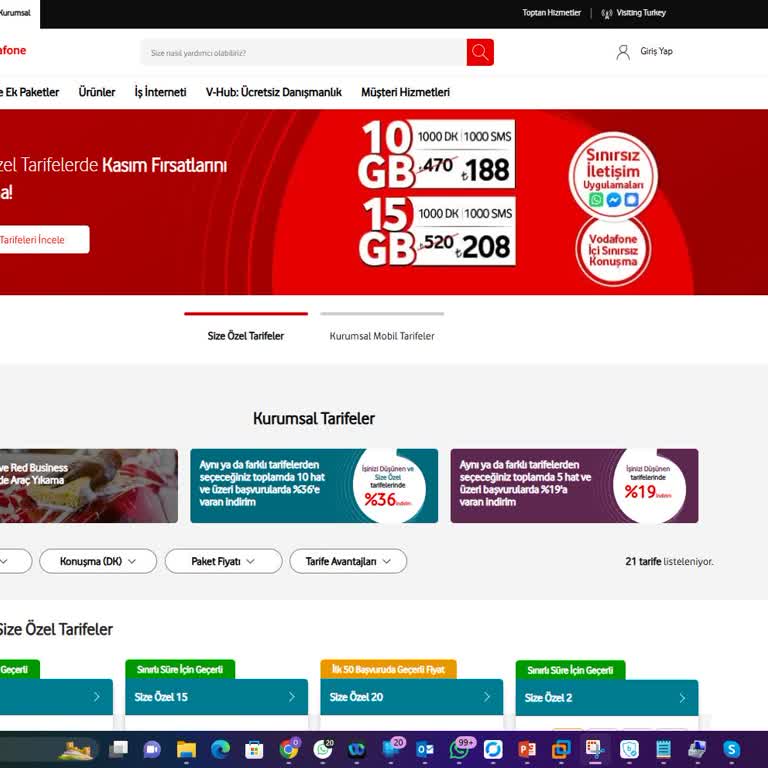
Task: Expand the Konuşma (DK) filter dropdown
Action: [98, 561]
